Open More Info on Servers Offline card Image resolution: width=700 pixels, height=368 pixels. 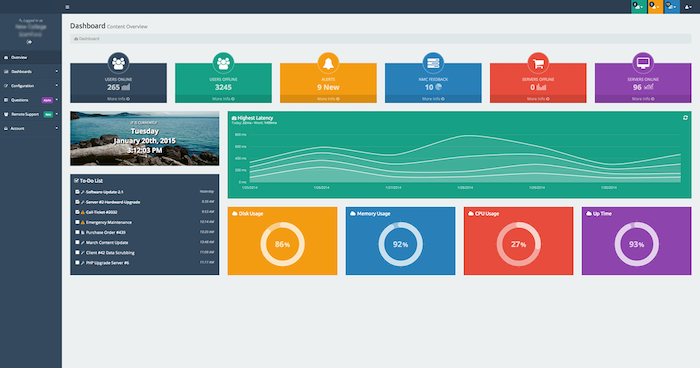point(538,99)
